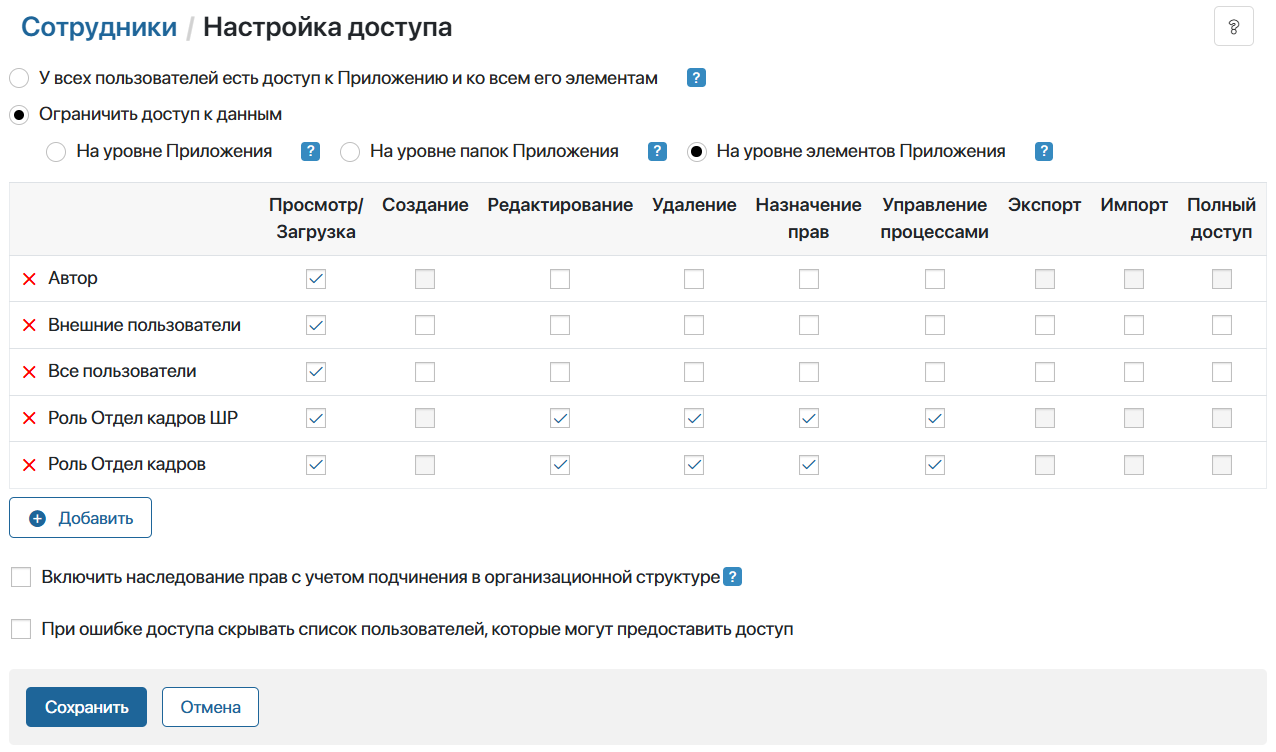The image size is (1276, 752).
Task: Check Экспорт for Внешние пользователи
Action: [x=1045, y=325]
